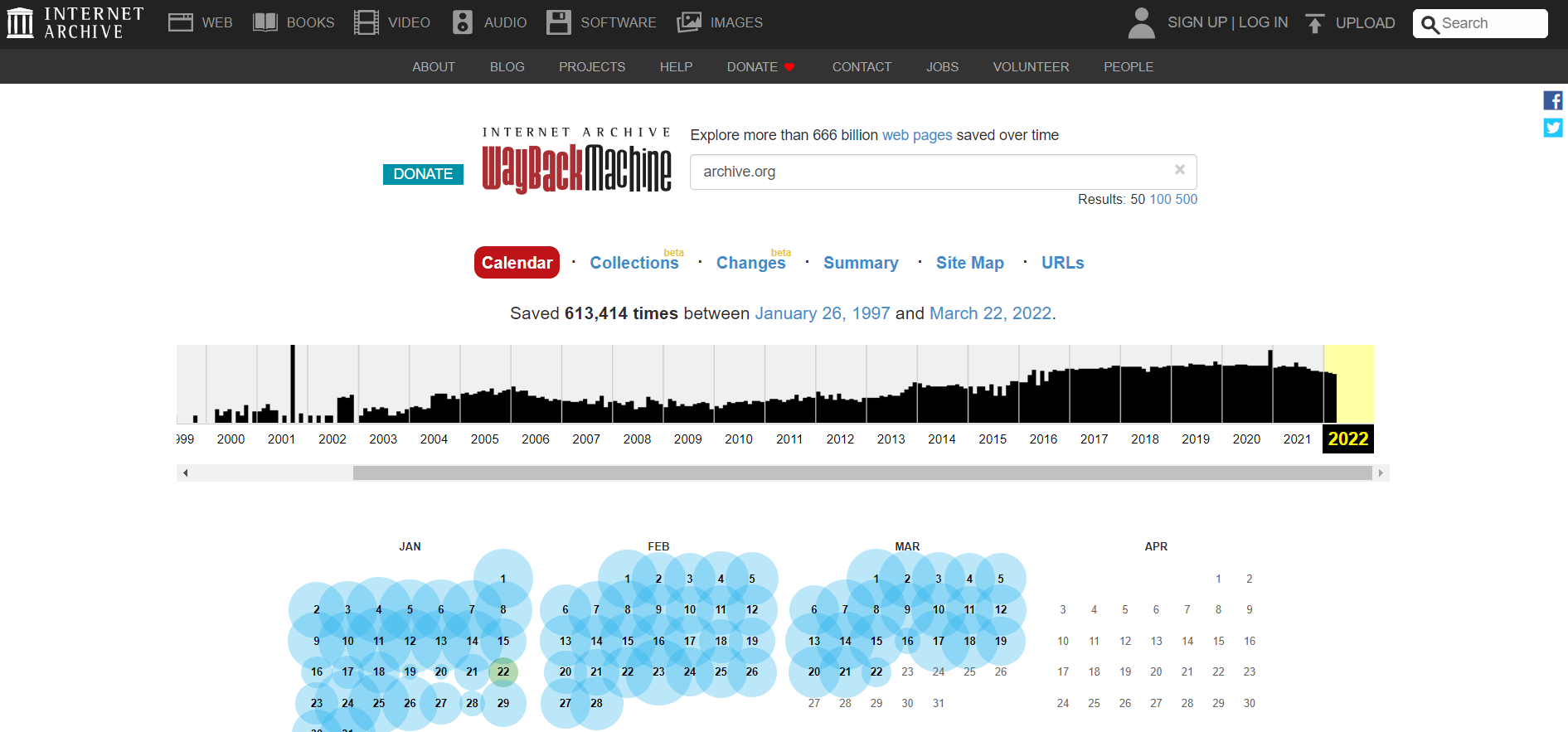Select the highlighted January 22 snapshot
The width and height of the screenshot is (1568, 732).
[x=503, y=672]
